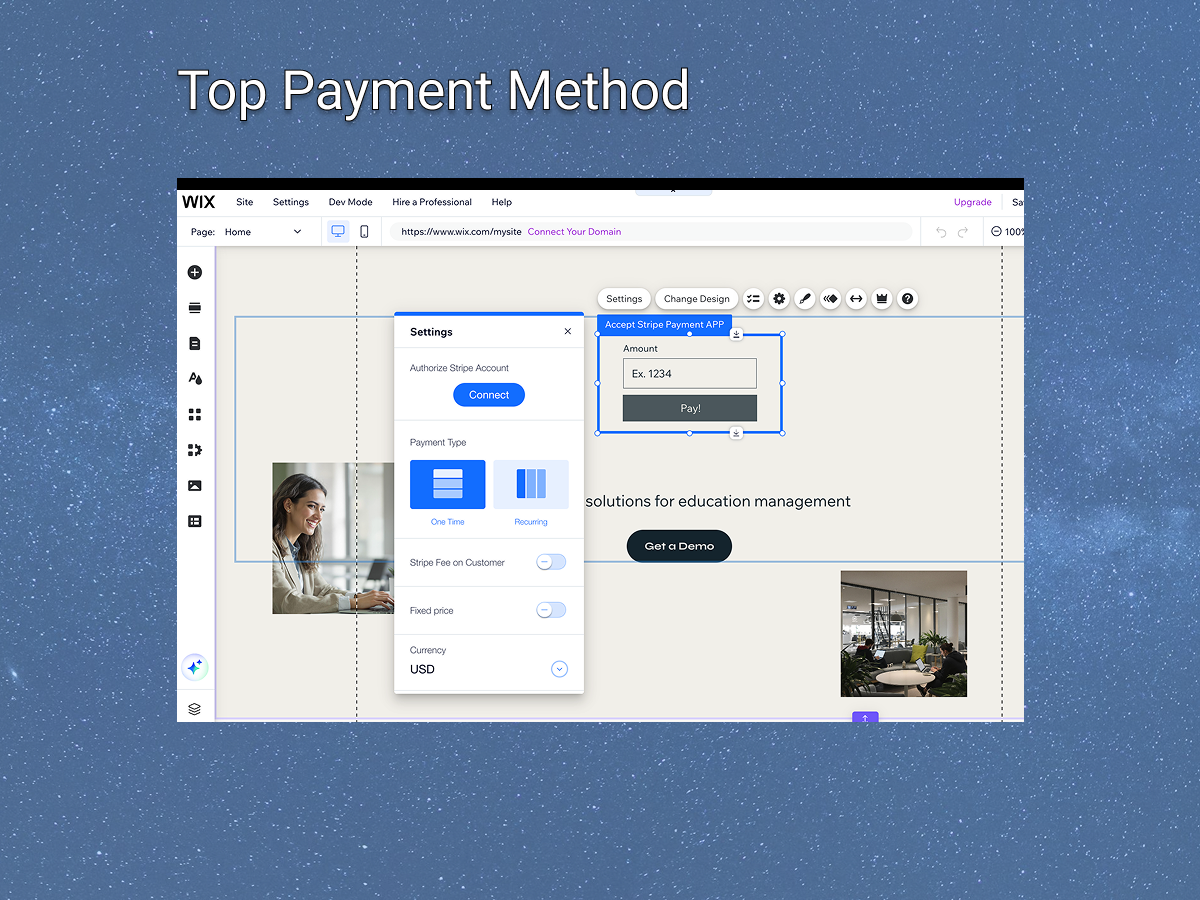Open the CMS content manager icon
Screen dimensions: 1200x900
tap(195, 521)
